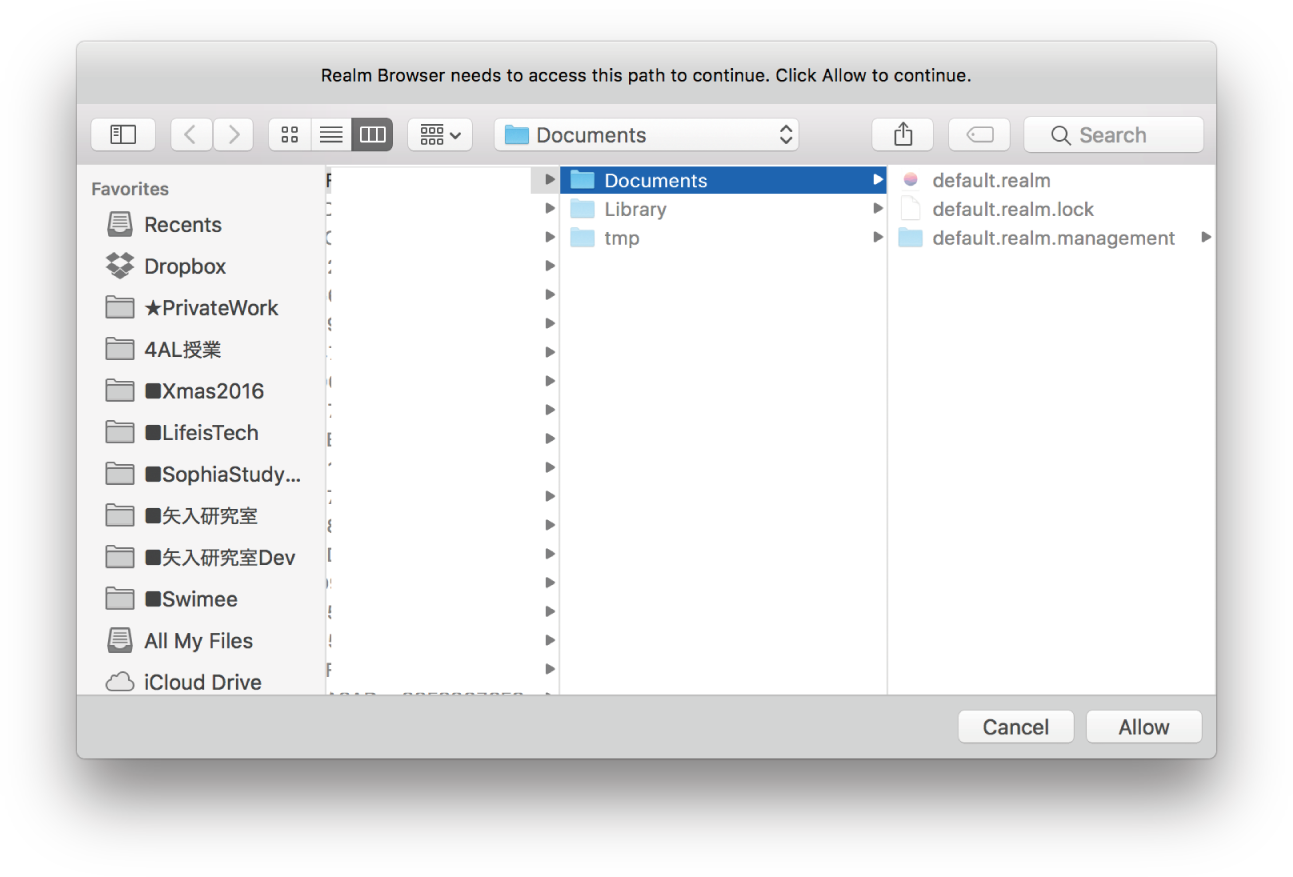Screen dimensions: 1293x877
Task: Open the ■Xmas2016 sidebar folder
Action: coord(204,391)
